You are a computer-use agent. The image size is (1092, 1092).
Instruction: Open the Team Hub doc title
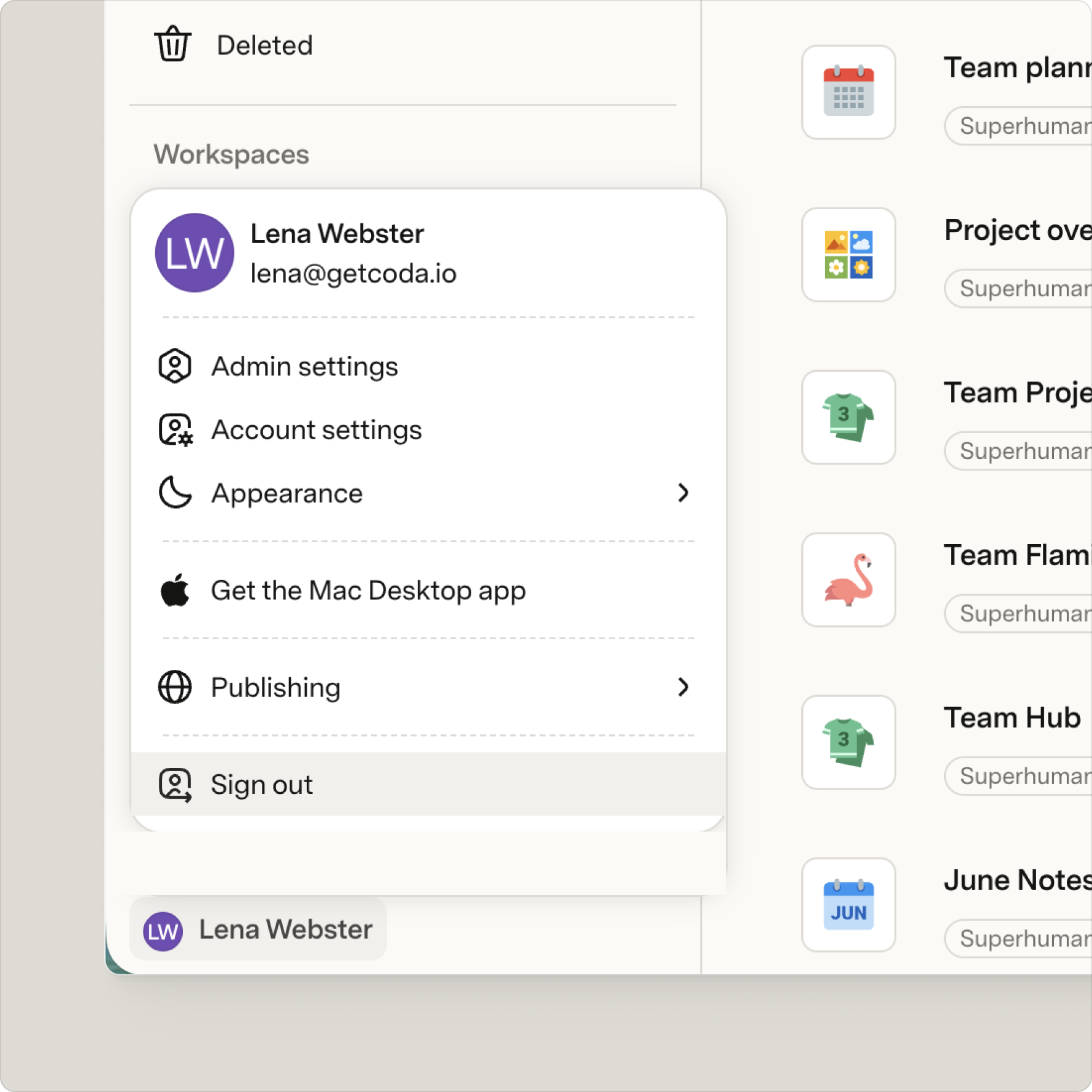click(x=1012, y=718)
